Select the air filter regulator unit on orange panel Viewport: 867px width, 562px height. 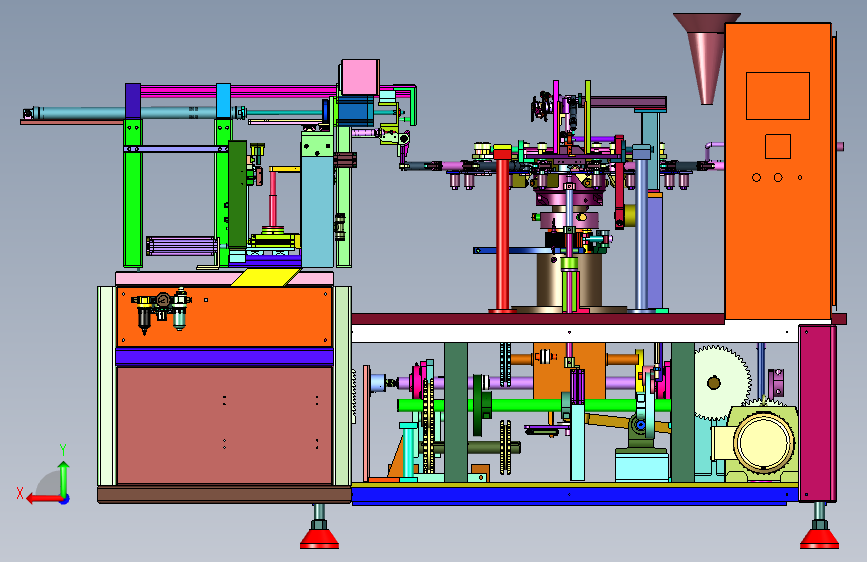(x=161, y=310)
